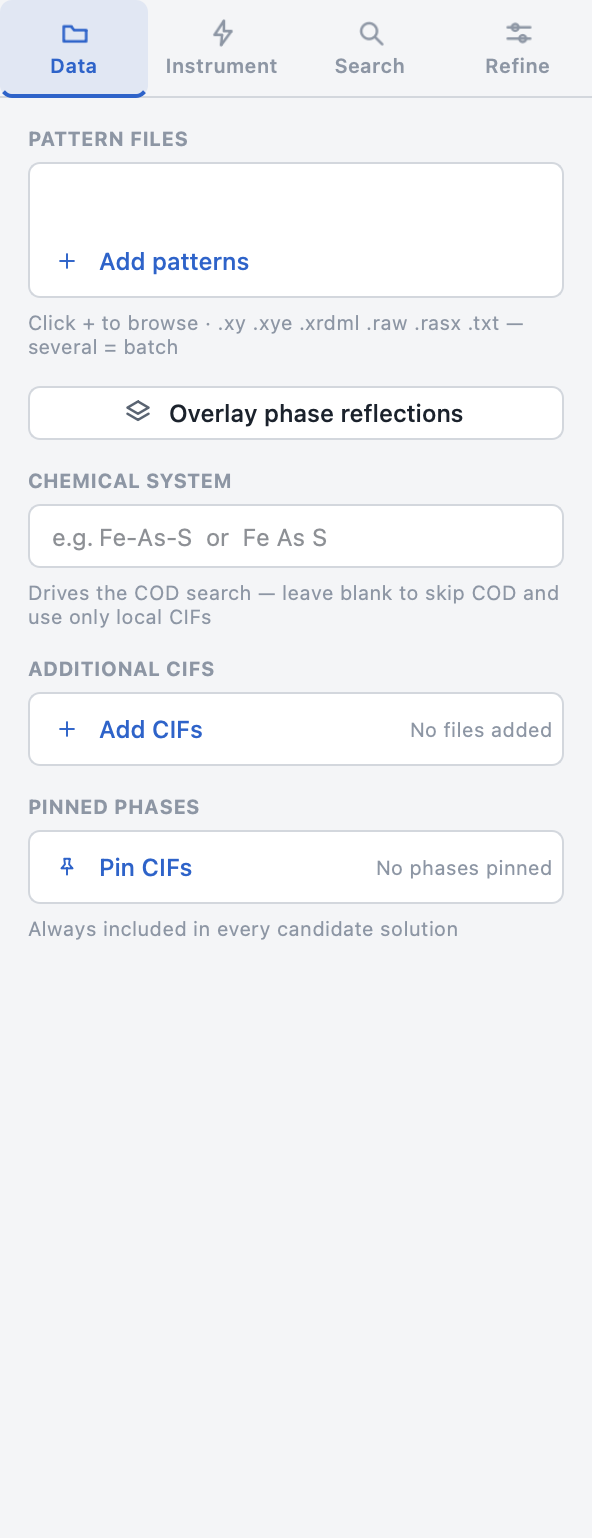Click the Add patterns link
Screen dimensions: 592x1538
click(174, 262)
